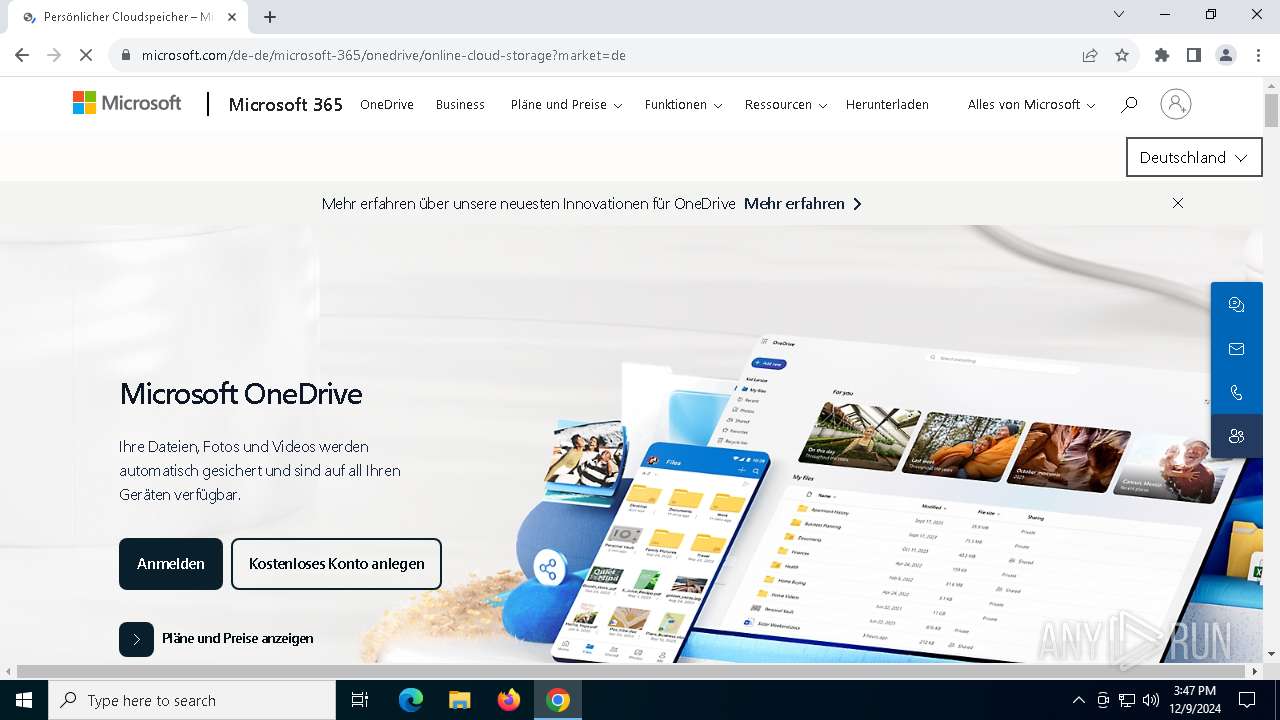Open the tab search chevron

1119,14
